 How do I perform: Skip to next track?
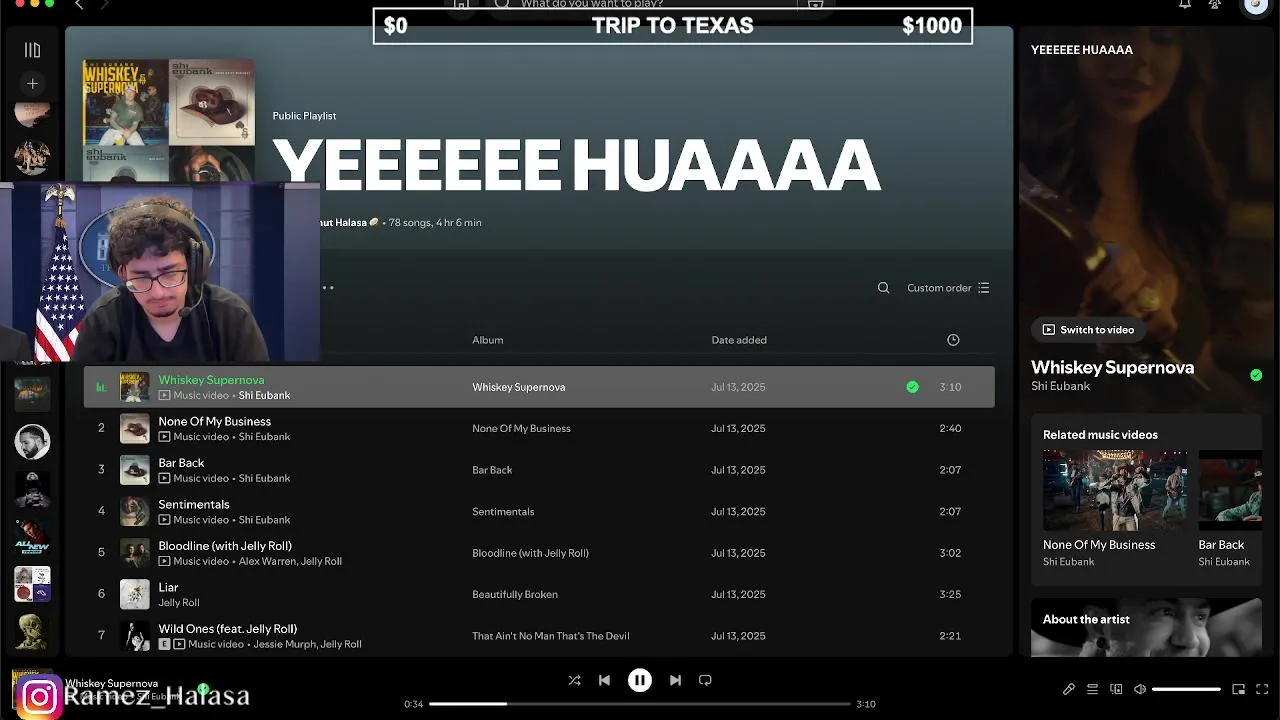(675, 680)
